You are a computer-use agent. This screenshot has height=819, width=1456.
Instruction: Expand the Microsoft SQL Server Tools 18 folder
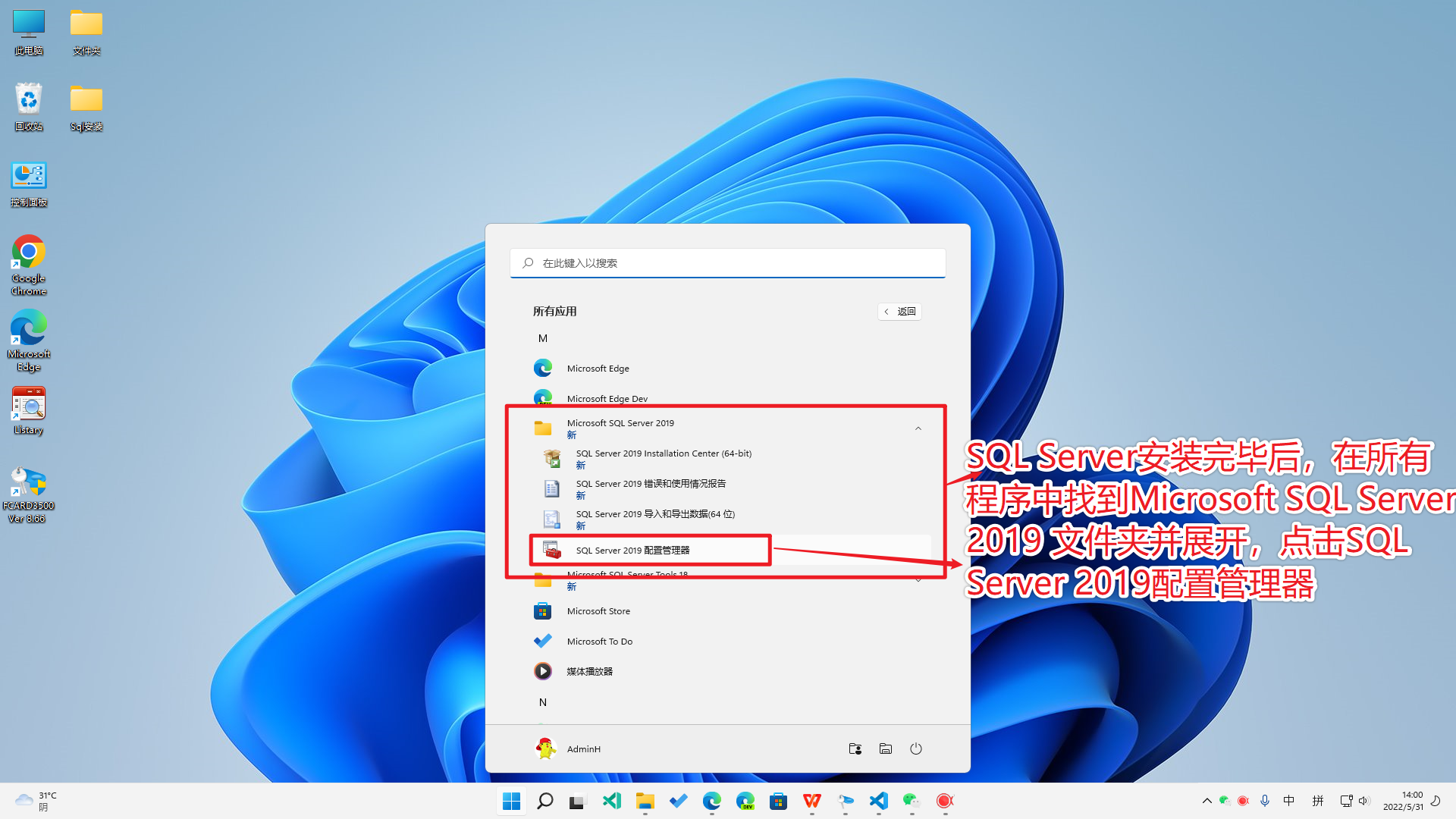728,581
